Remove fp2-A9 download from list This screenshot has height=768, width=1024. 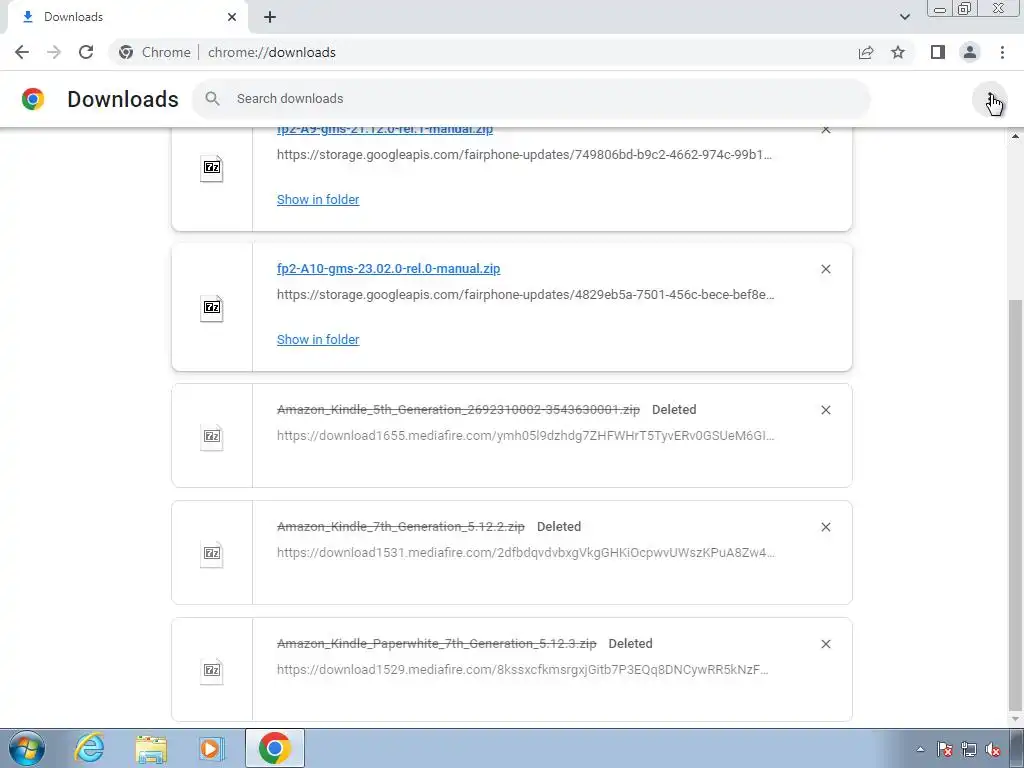(x=826, y=131)
